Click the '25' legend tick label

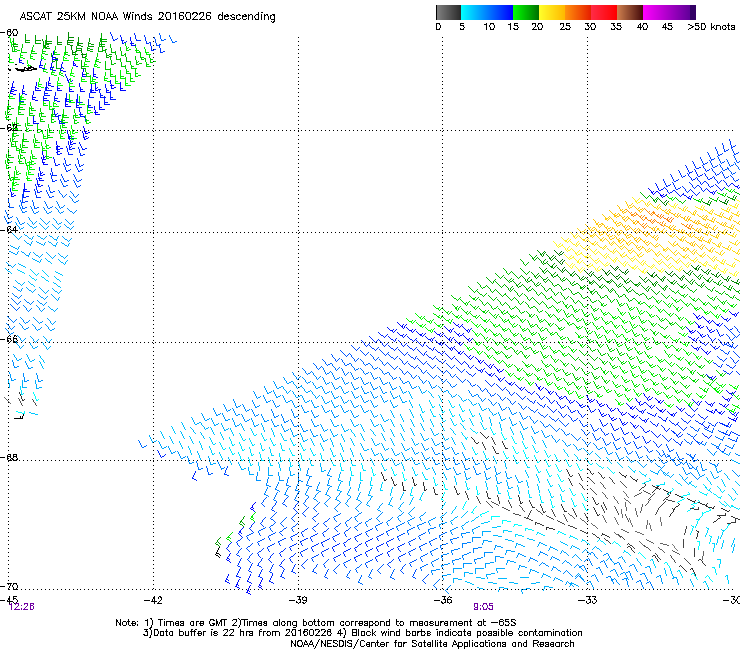tap(565, 27)
